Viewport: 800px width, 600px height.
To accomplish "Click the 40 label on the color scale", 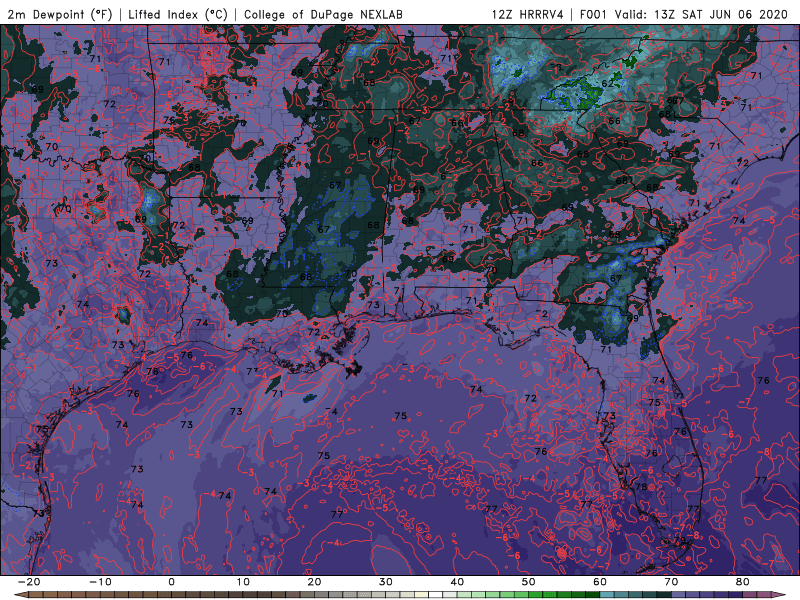I will (x=457, y=582).
